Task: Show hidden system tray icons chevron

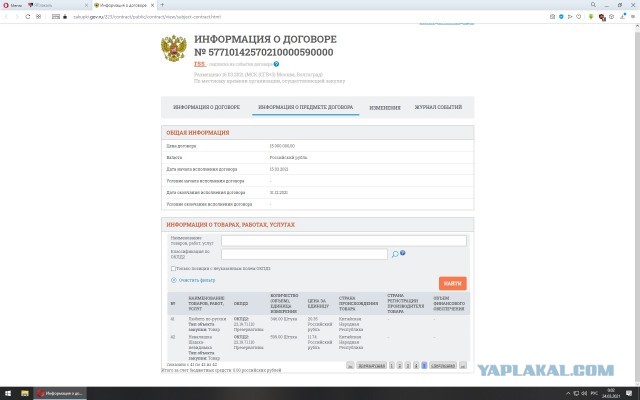Action: 568,393
